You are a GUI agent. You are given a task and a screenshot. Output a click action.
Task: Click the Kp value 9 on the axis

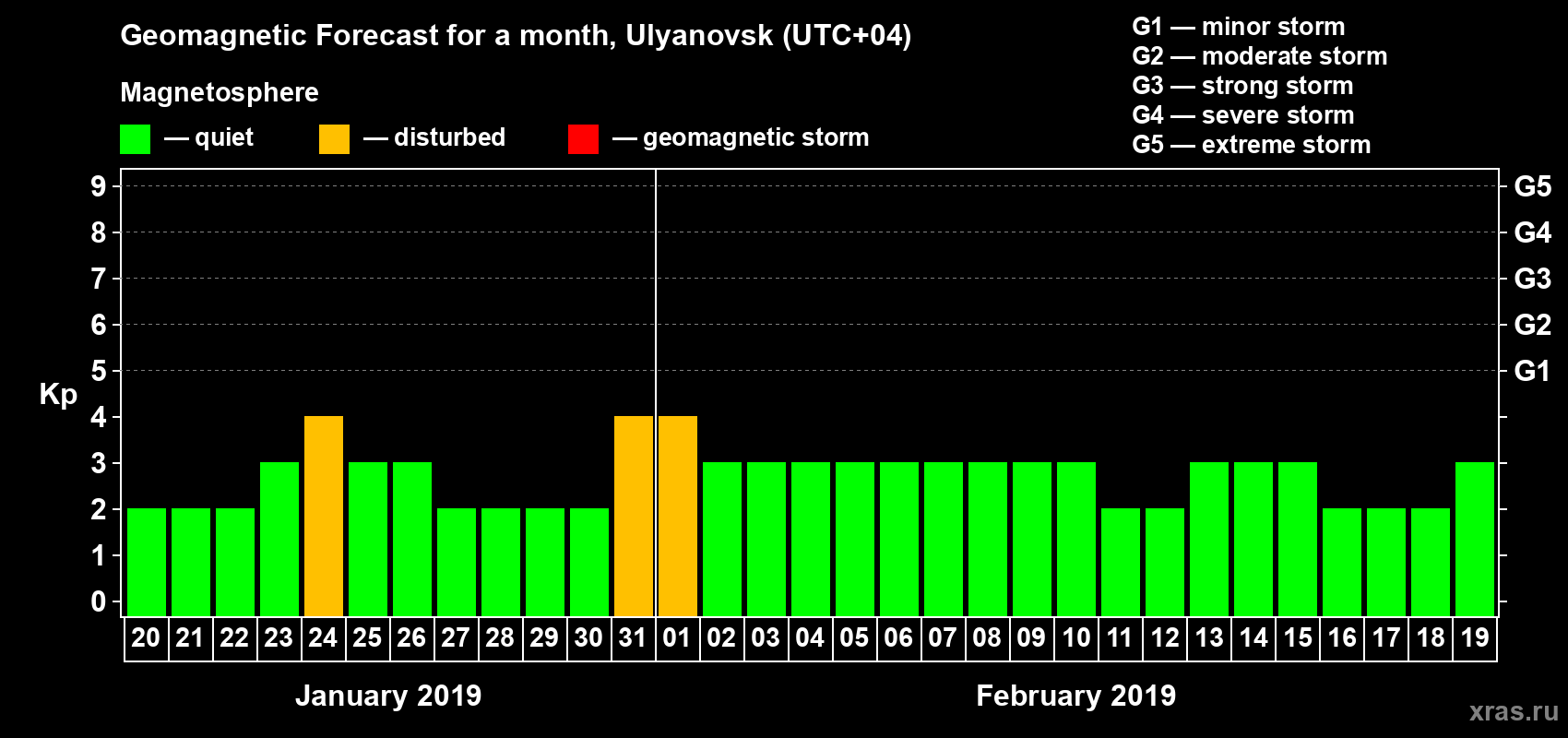[99, 186]
